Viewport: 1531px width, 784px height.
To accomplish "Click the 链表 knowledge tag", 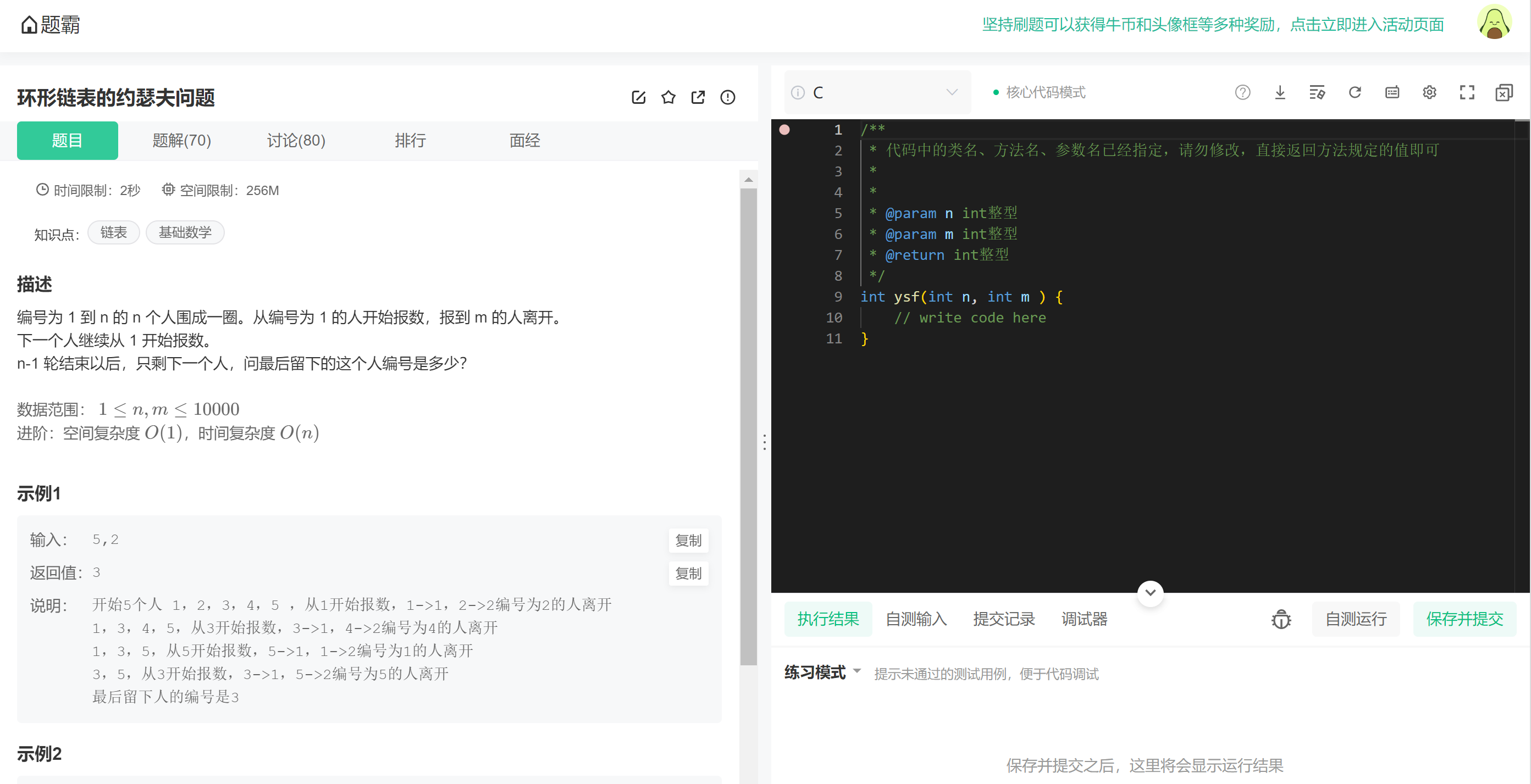I will pos(113,232).
